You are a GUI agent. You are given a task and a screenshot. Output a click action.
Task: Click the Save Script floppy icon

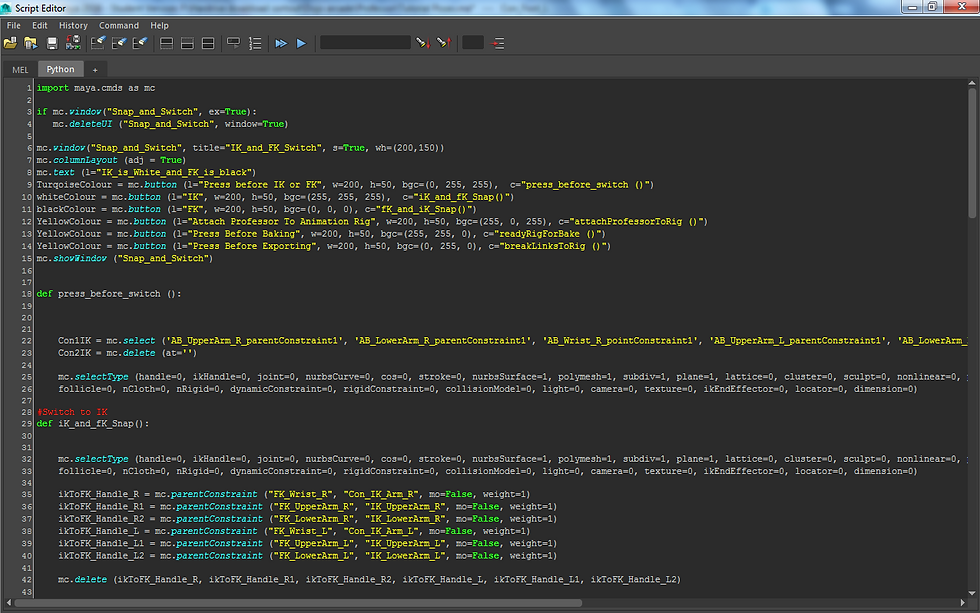click(52, 43)
